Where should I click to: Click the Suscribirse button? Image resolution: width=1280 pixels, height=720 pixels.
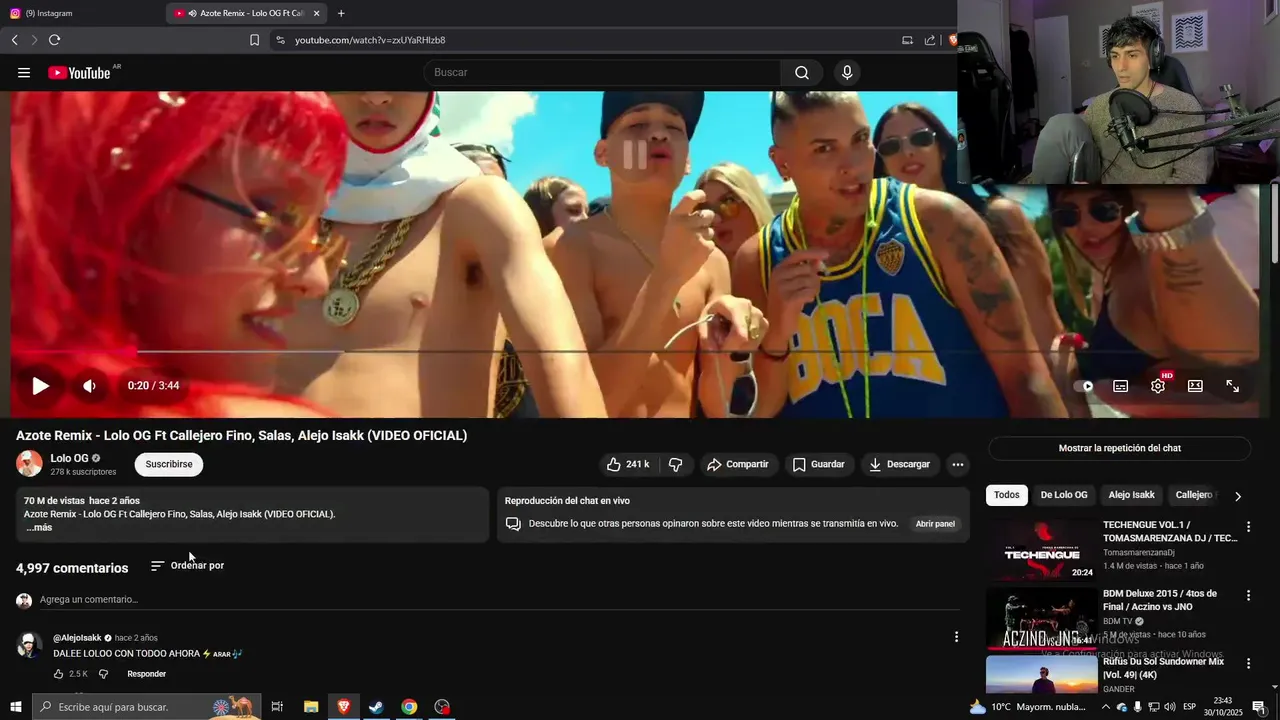pos(169,464)
